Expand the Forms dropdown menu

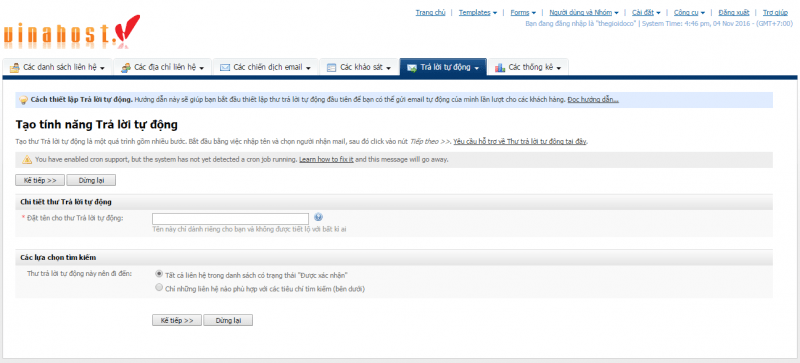point(523,13)
